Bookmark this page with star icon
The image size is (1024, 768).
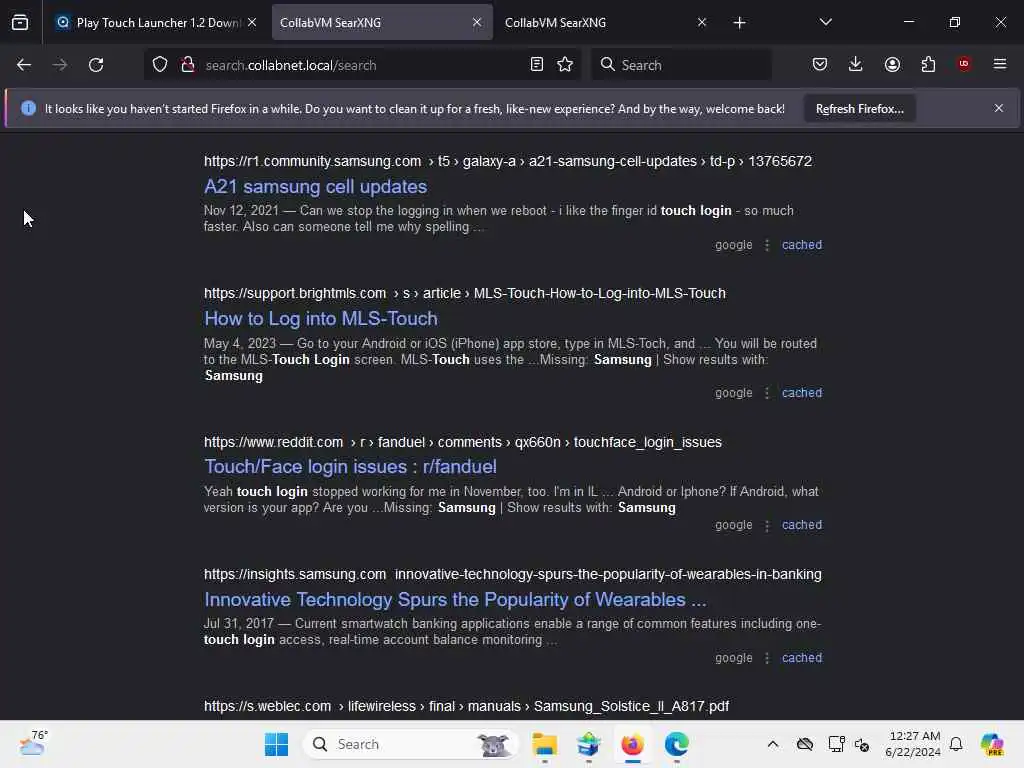(565, 65)
